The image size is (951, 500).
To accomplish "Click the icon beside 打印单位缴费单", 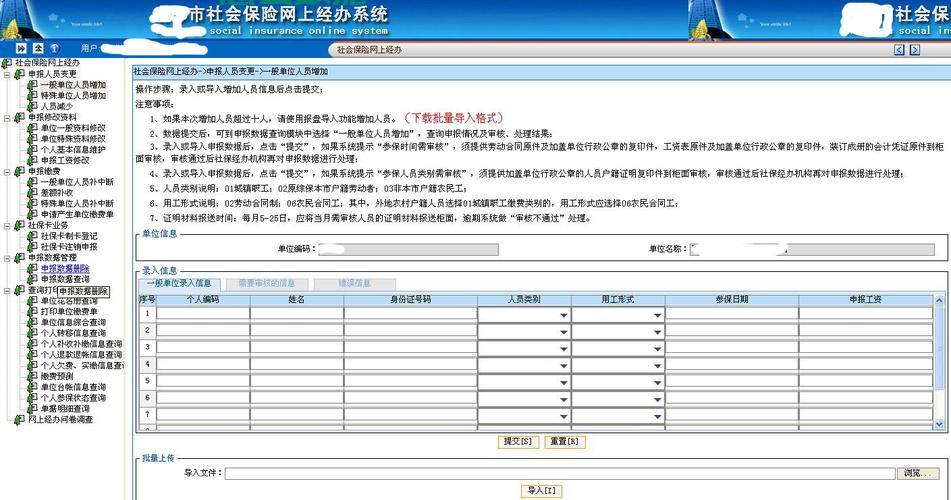I will coord(33,311).
